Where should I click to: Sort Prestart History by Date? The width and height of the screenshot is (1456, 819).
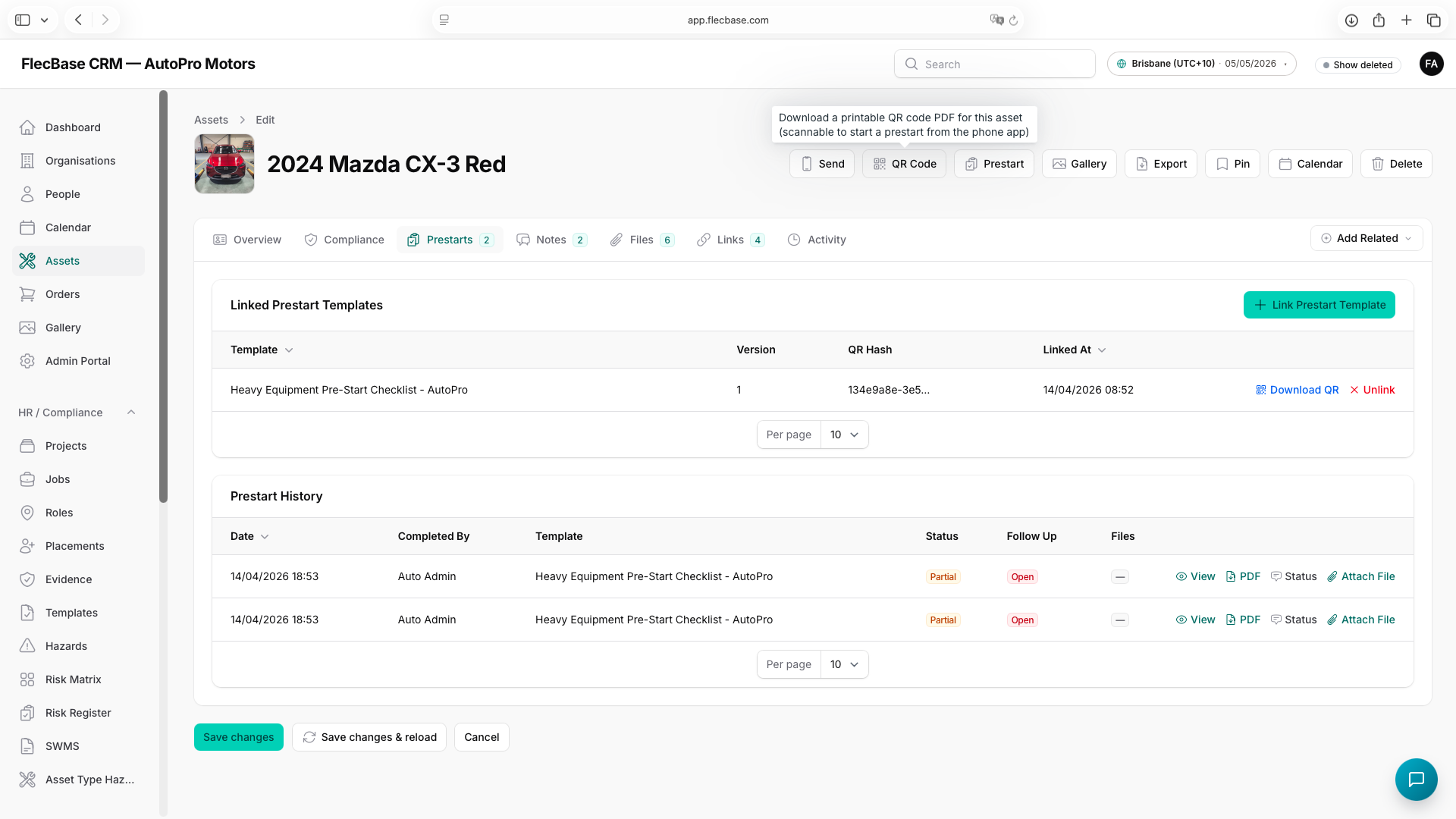249,536
